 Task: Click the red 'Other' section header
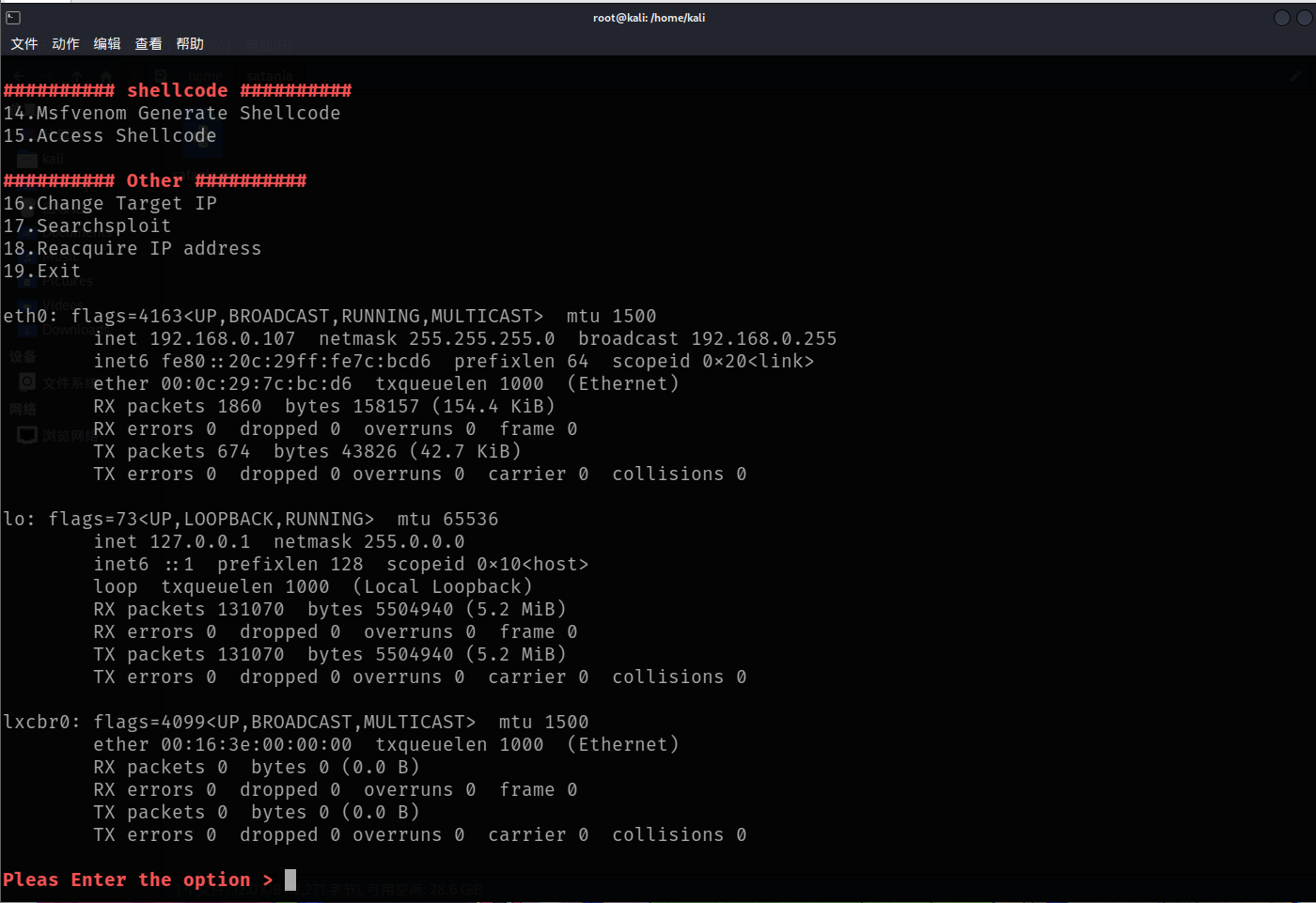point(155,180)
